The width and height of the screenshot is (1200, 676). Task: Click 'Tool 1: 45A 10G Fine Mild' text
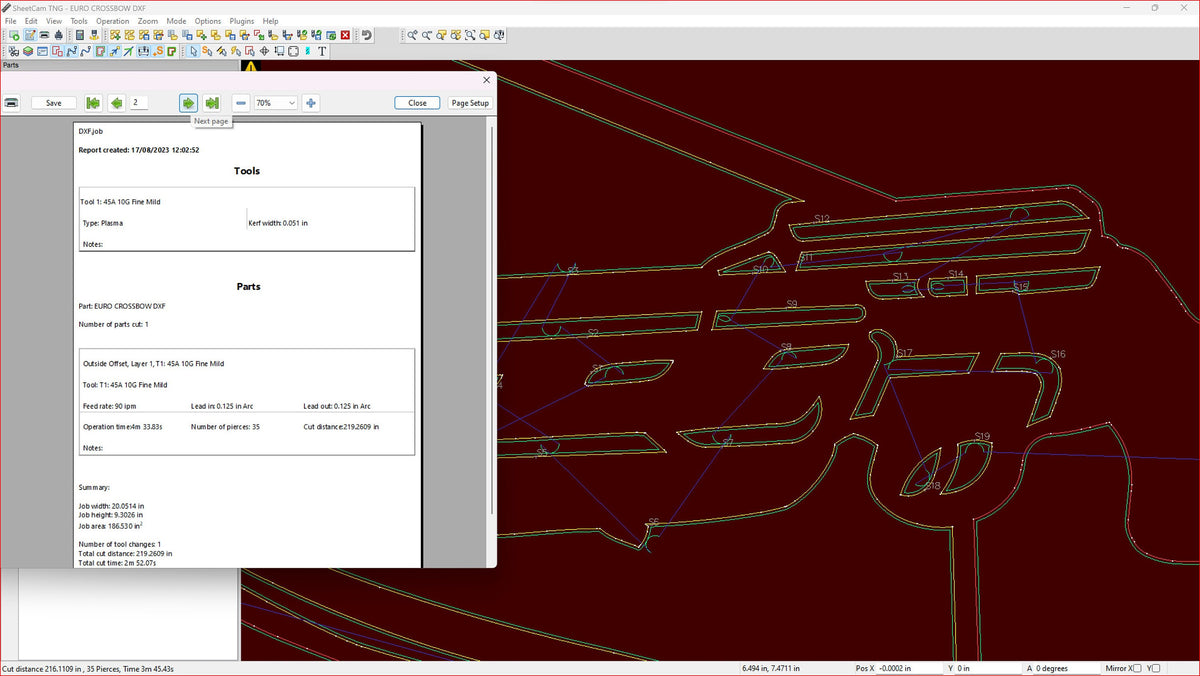(x=120, y=202)
